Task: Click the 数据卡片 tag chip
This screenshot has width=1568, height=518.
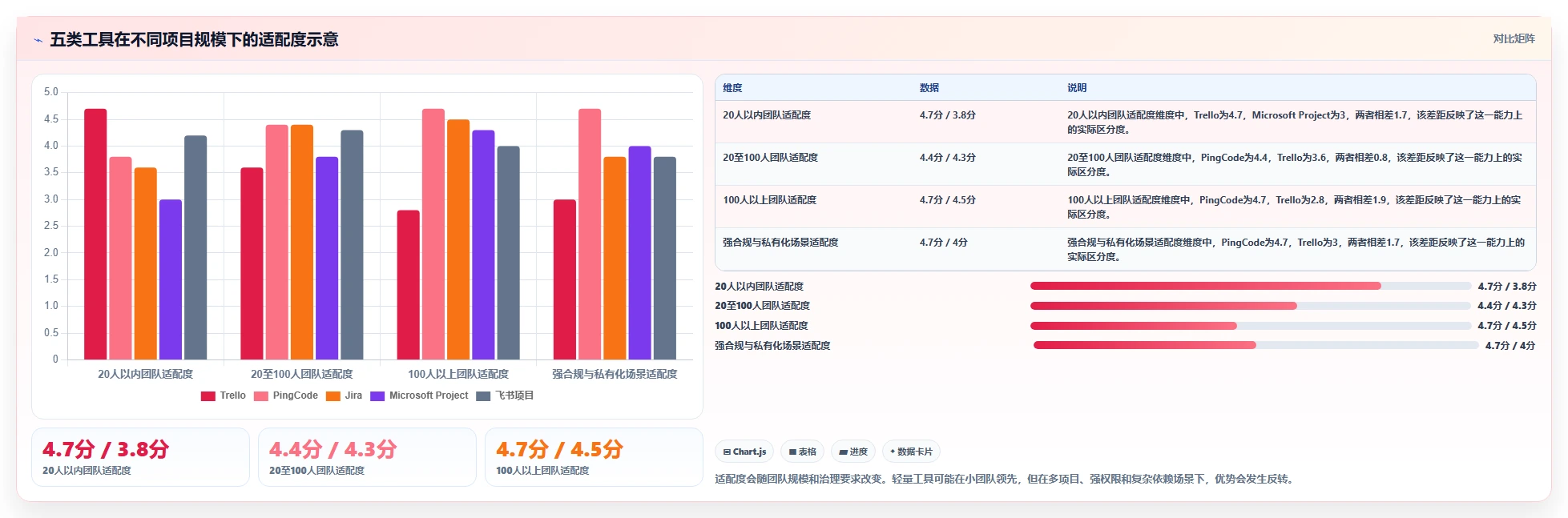Action: click(x=911, y=452)
